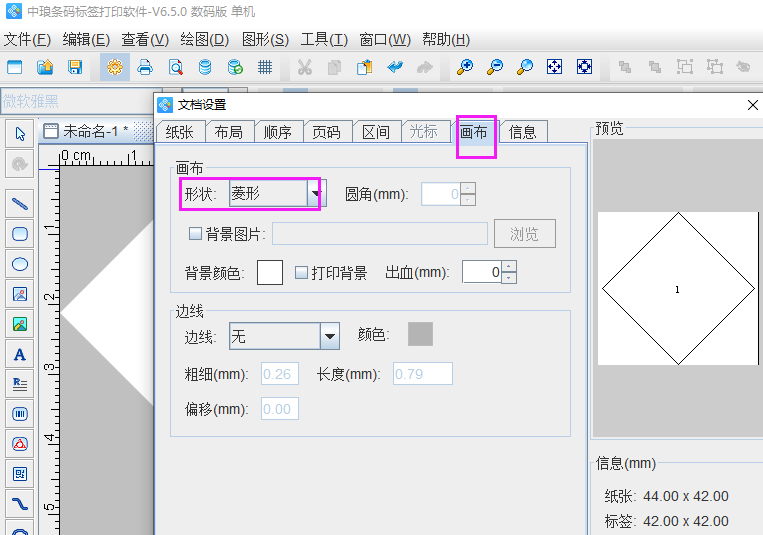Select the text tool A icon
763x535 pixels.
[x=19, y=354]
